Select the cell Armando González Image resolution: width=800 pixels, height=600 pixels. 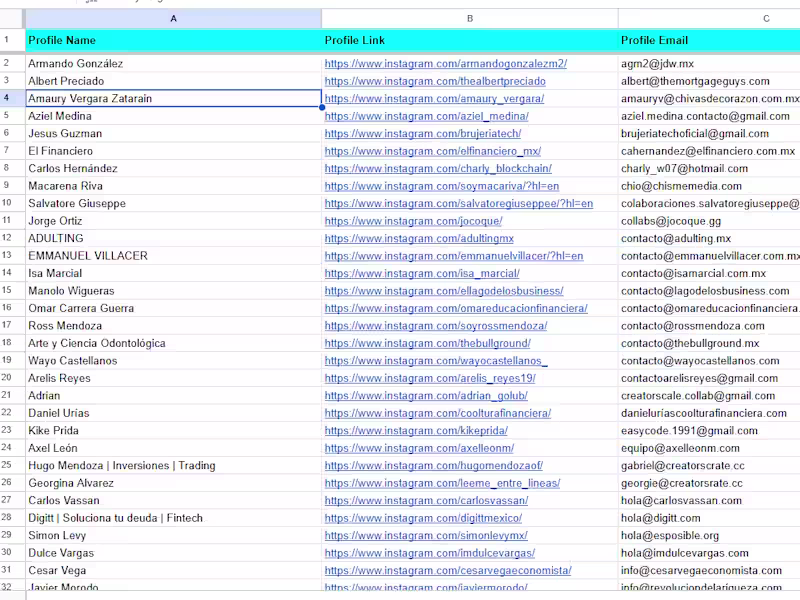(173, 64)
